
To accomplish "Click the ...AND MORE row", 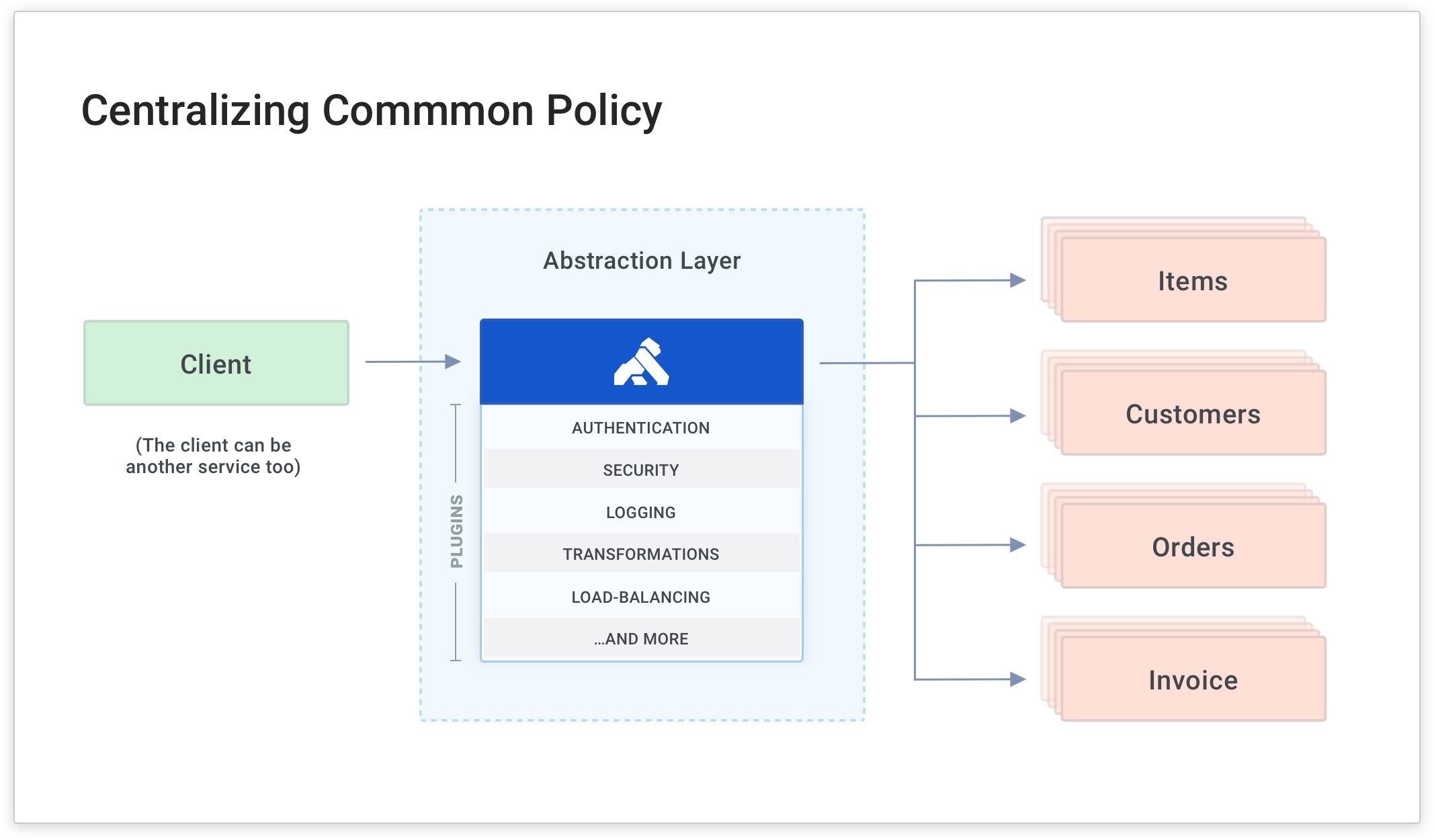I will 641,638.
